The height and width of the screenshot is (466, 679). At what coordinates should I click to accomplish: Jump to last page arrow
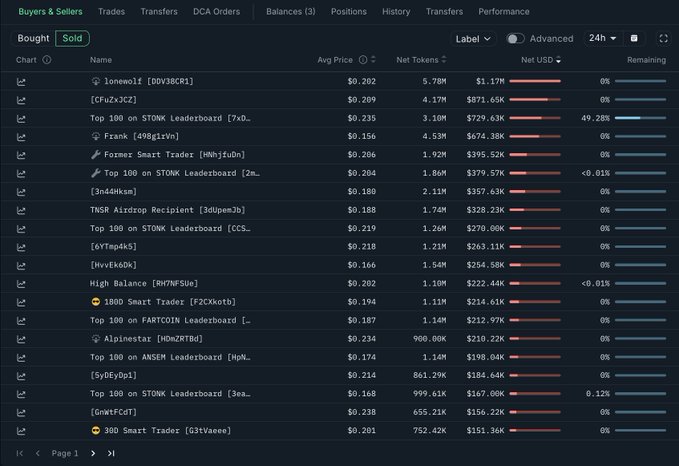pos(111,453)
